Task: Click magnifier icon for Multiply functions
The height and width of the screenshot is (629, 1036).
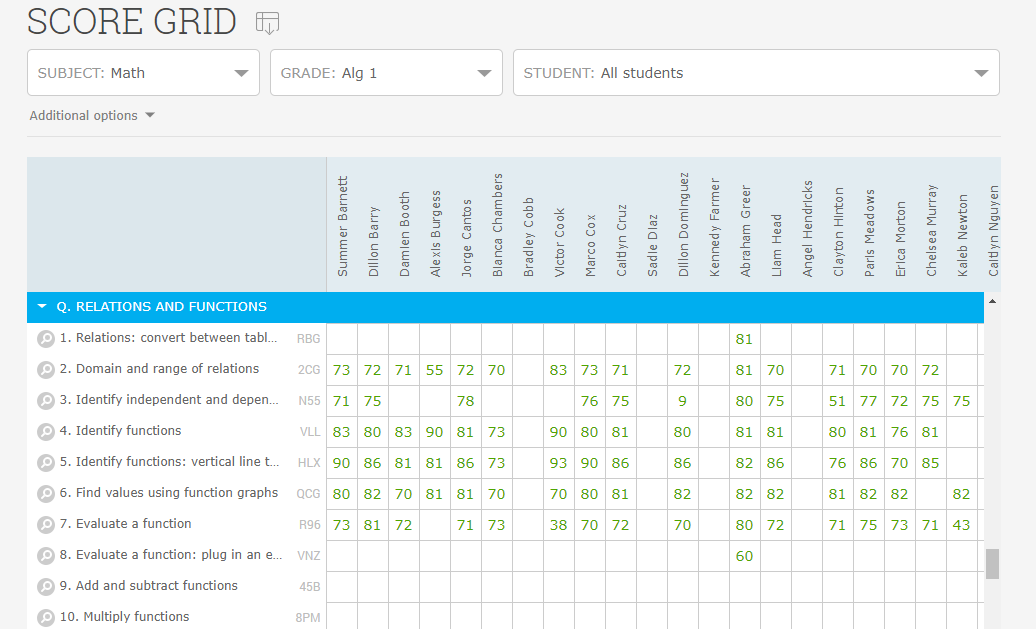Action: 45,618
